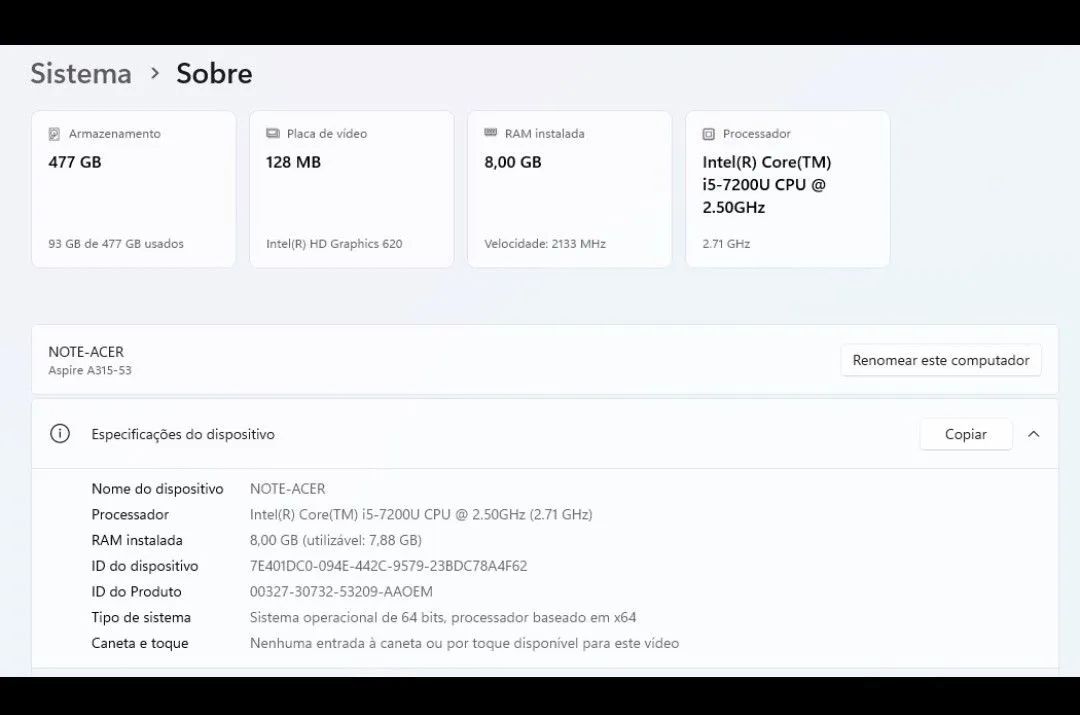Click the NOTE-ACER computer name heading

coord(86,352)
